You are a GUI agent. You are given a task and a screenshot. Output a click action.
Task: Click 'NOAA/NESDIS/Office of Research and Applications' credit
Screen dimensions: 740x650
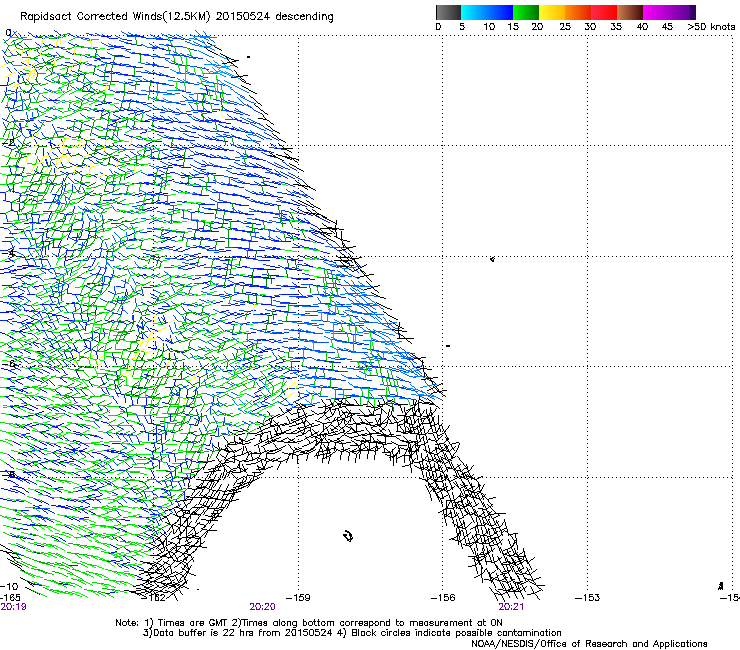(589, 644)
